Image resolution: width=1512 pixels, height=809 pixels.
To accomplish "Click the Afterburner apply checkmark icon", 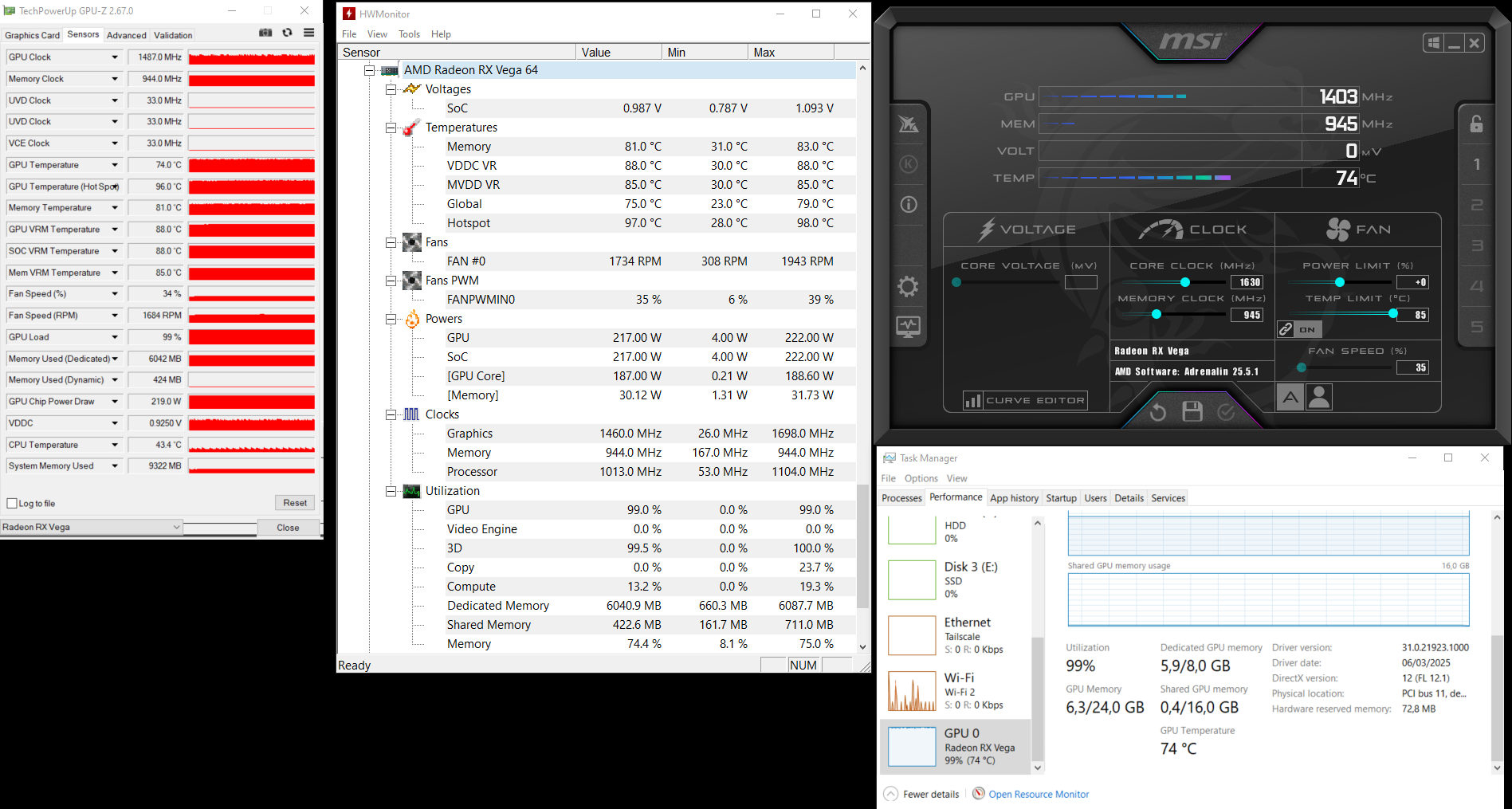I will click(1227, 411).
